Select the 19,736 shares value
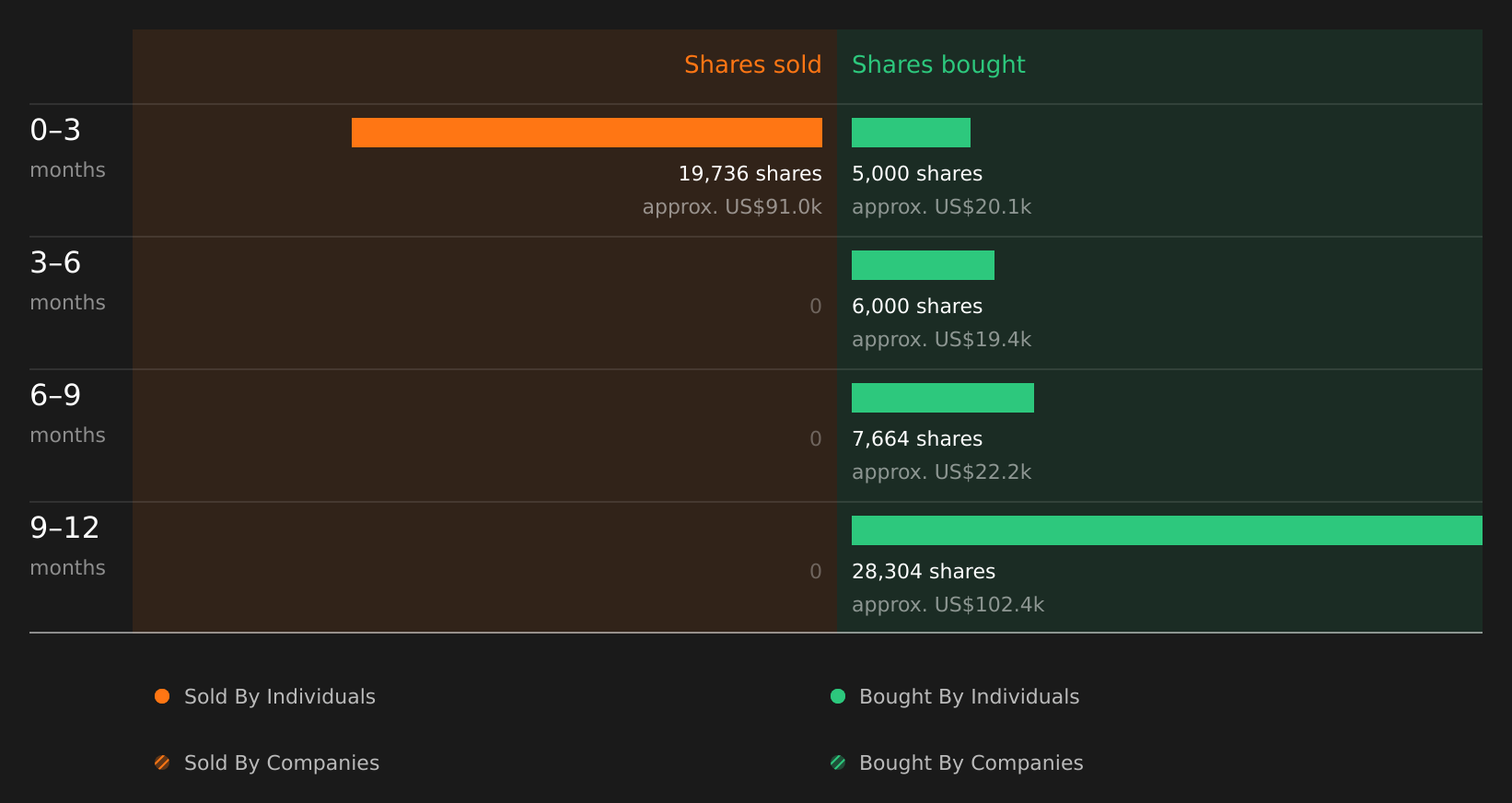Image resolution: width=1512 pixels, height=803 pixels. [750, 174]
